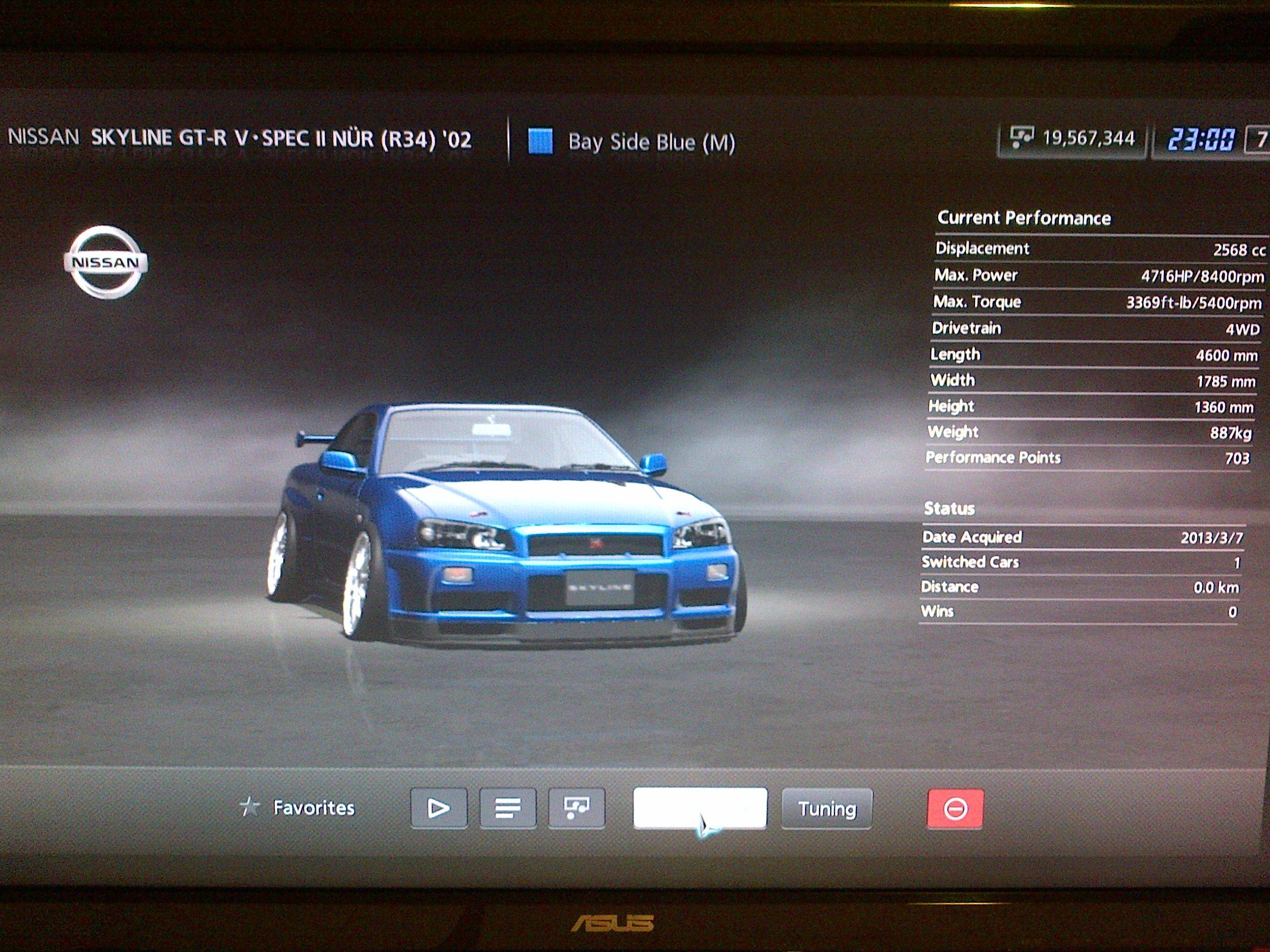Click the Displacement row '2568 cc' value

click(x=1239, y=249)
